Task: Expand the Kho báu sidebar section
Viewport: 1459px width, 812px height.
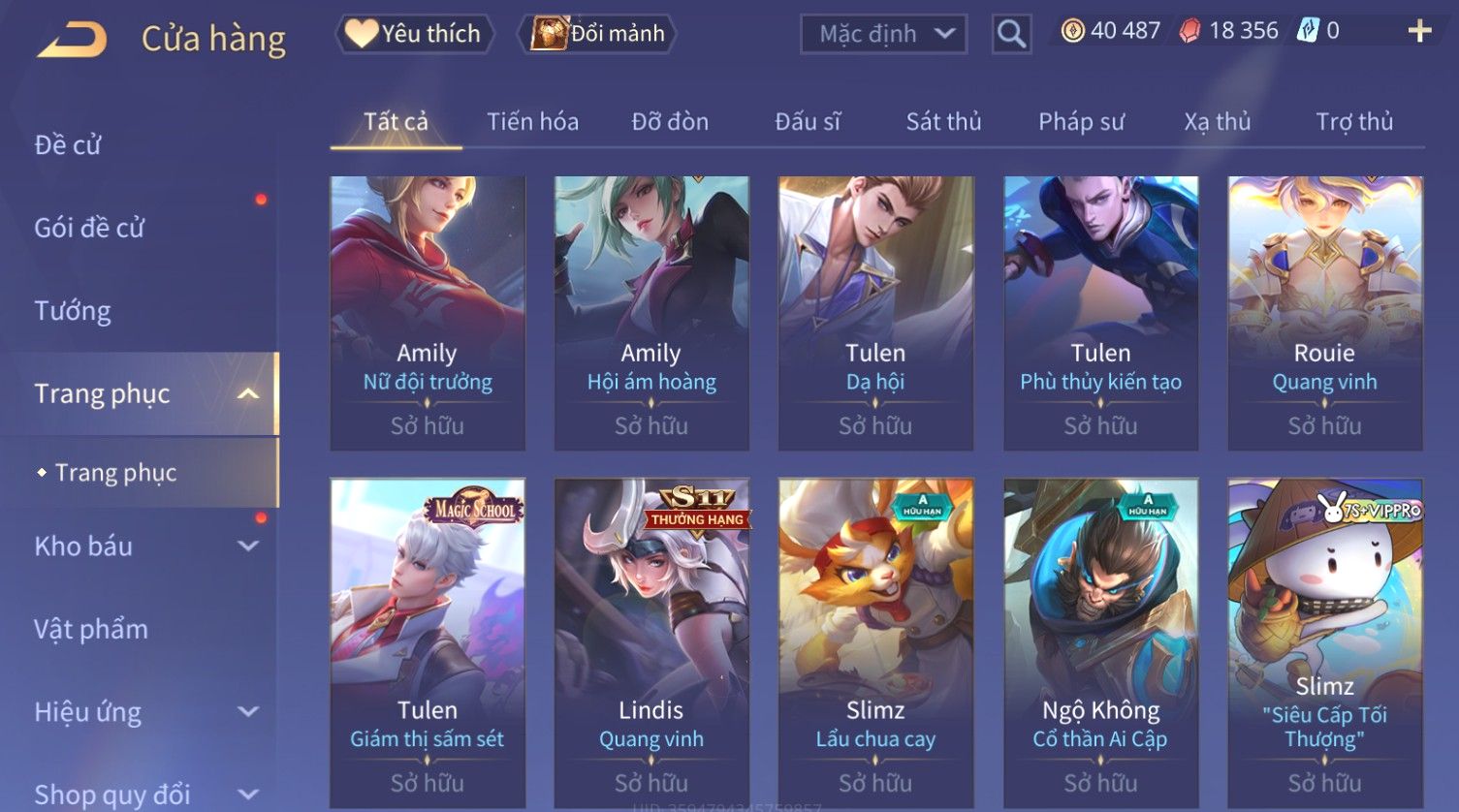Action: click(248, 547)
